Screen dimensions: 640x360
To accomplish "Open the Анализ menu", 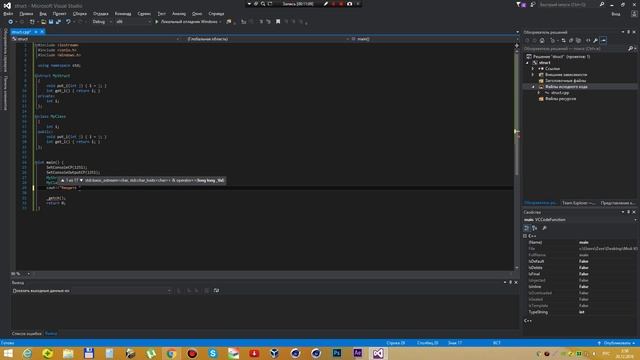I will click(x=179, y=13).
